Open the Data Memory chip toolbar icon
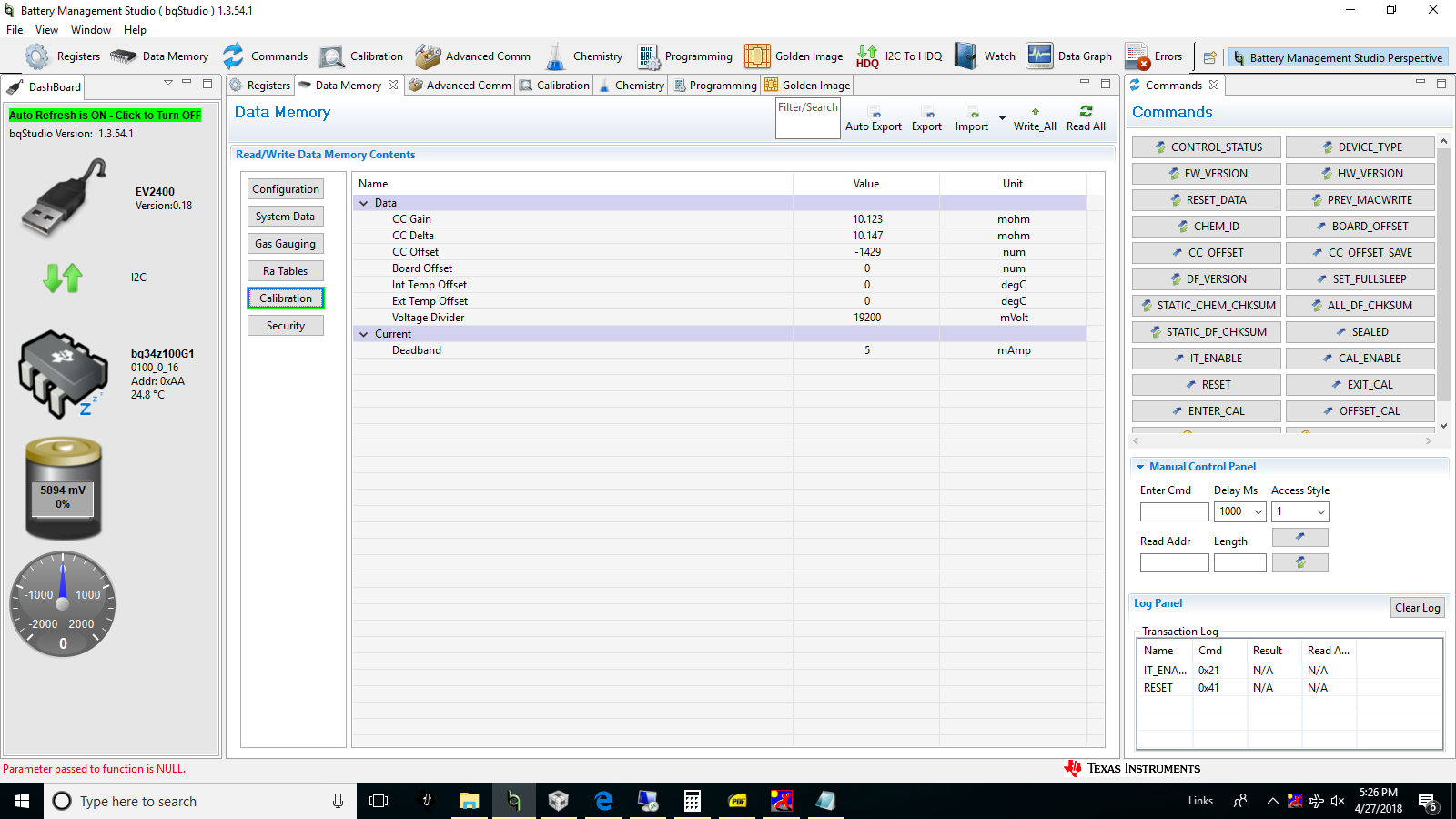The height and width of the screenshot is (819, 1456). tap(123, 56)
